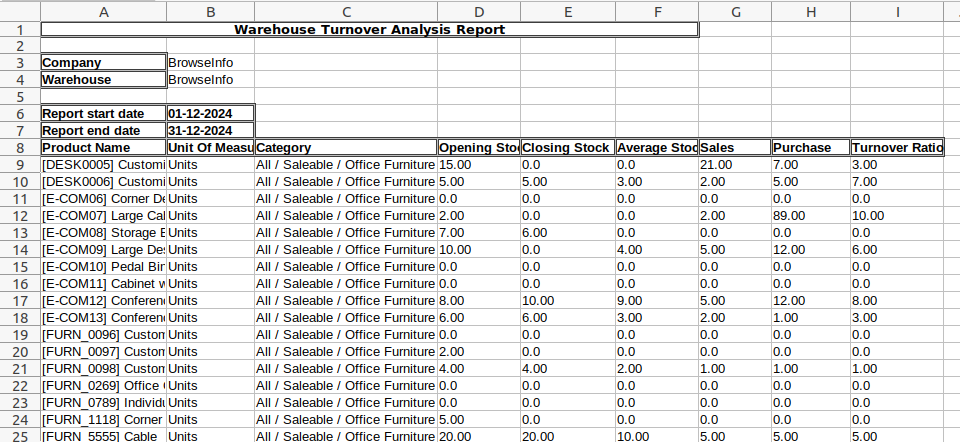The image size is (960, 442).
Task: Select the column I header
Action: pyautogui.click(x=897, y=11)
